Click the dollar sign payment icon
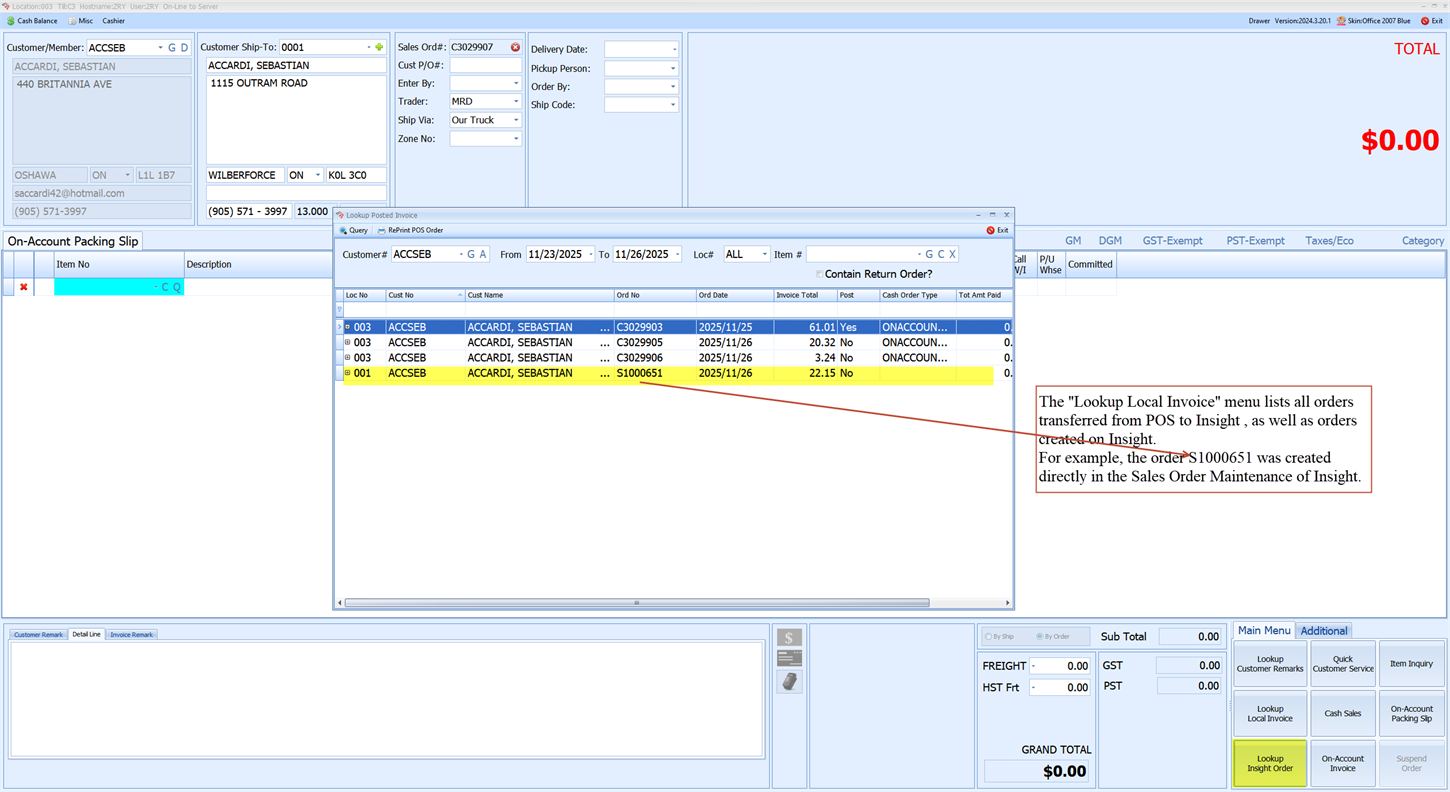The image size is (1450, 792). click(x=789, y=635)
